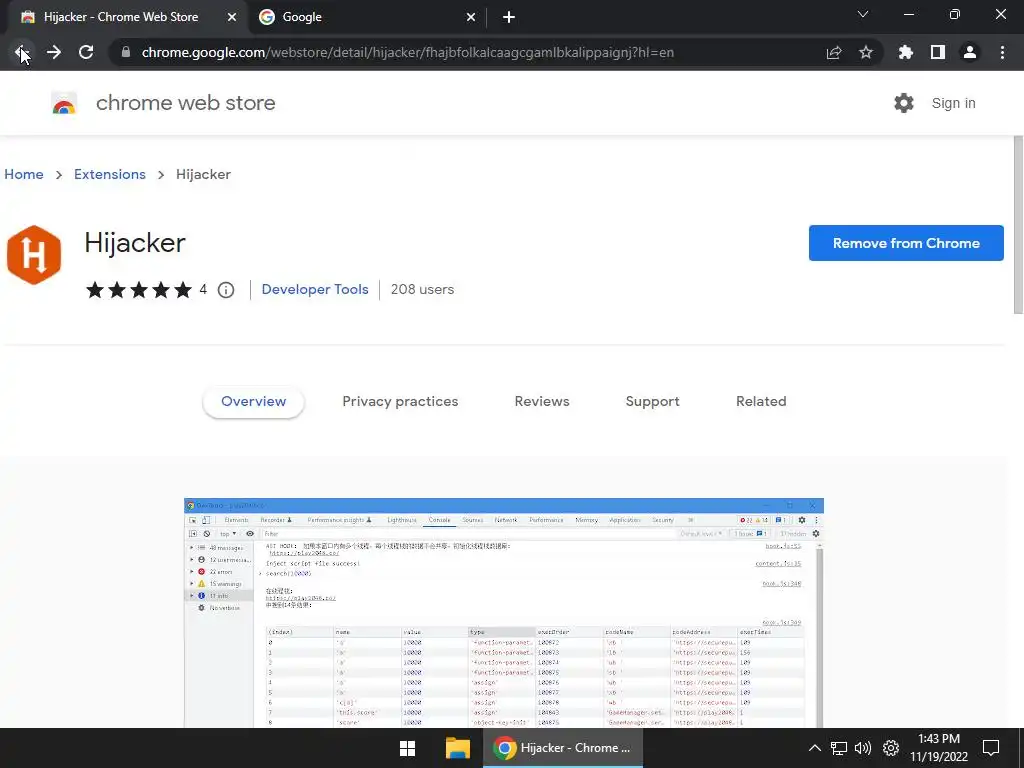This screenshot has width=1024, height=768.
Task: Click the Hijacker extension icon
Action: tap(34, 255)
